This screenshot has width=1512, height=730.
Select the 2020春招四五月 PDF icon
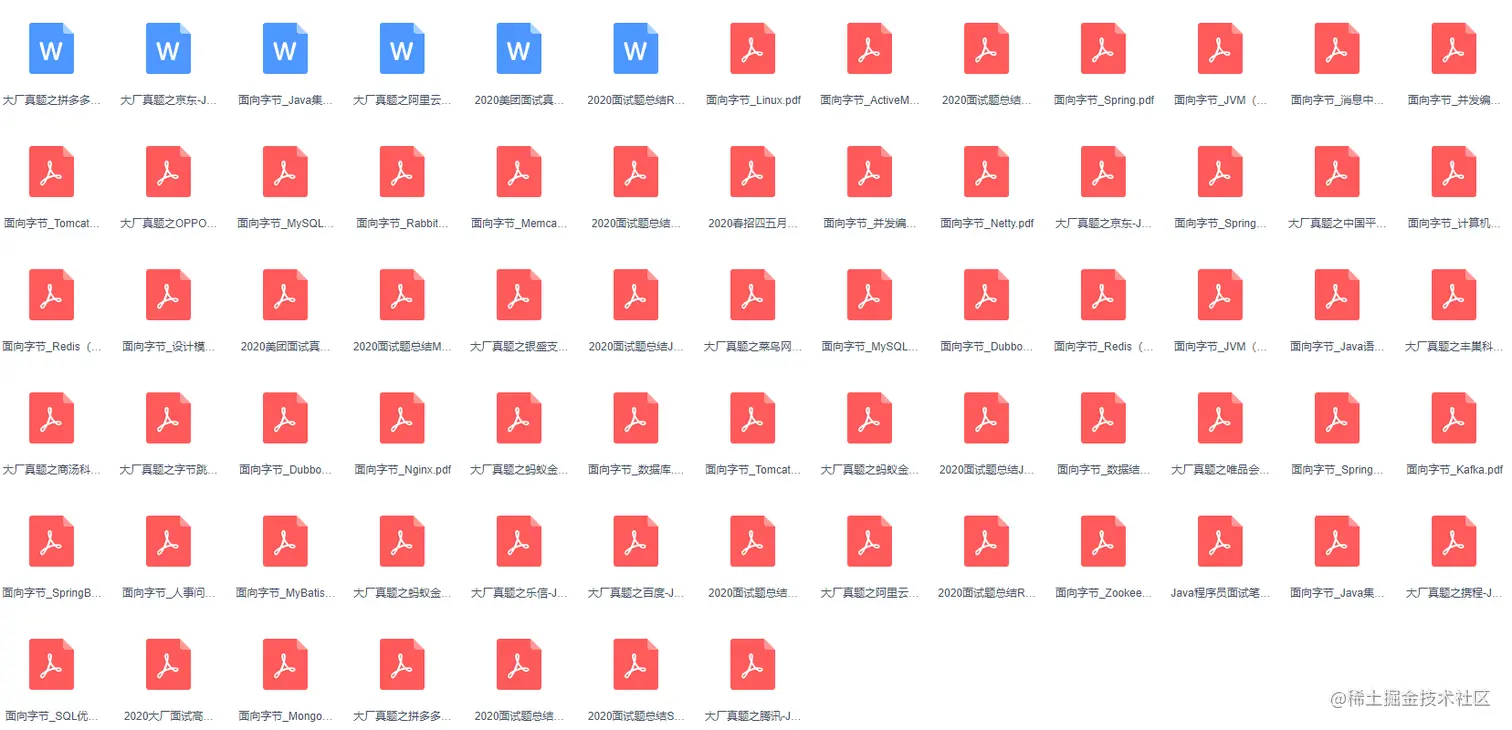[753, 171]
